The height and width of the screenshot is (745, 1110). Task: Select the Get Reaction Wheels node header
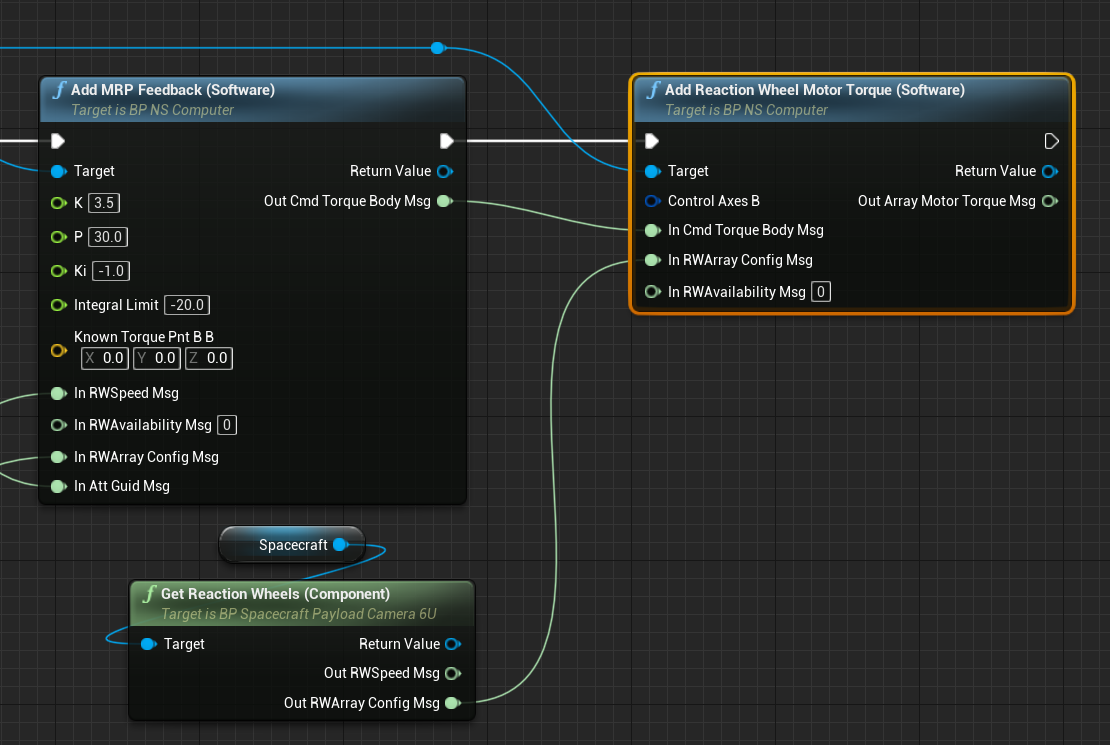click(x=275, y=594)
